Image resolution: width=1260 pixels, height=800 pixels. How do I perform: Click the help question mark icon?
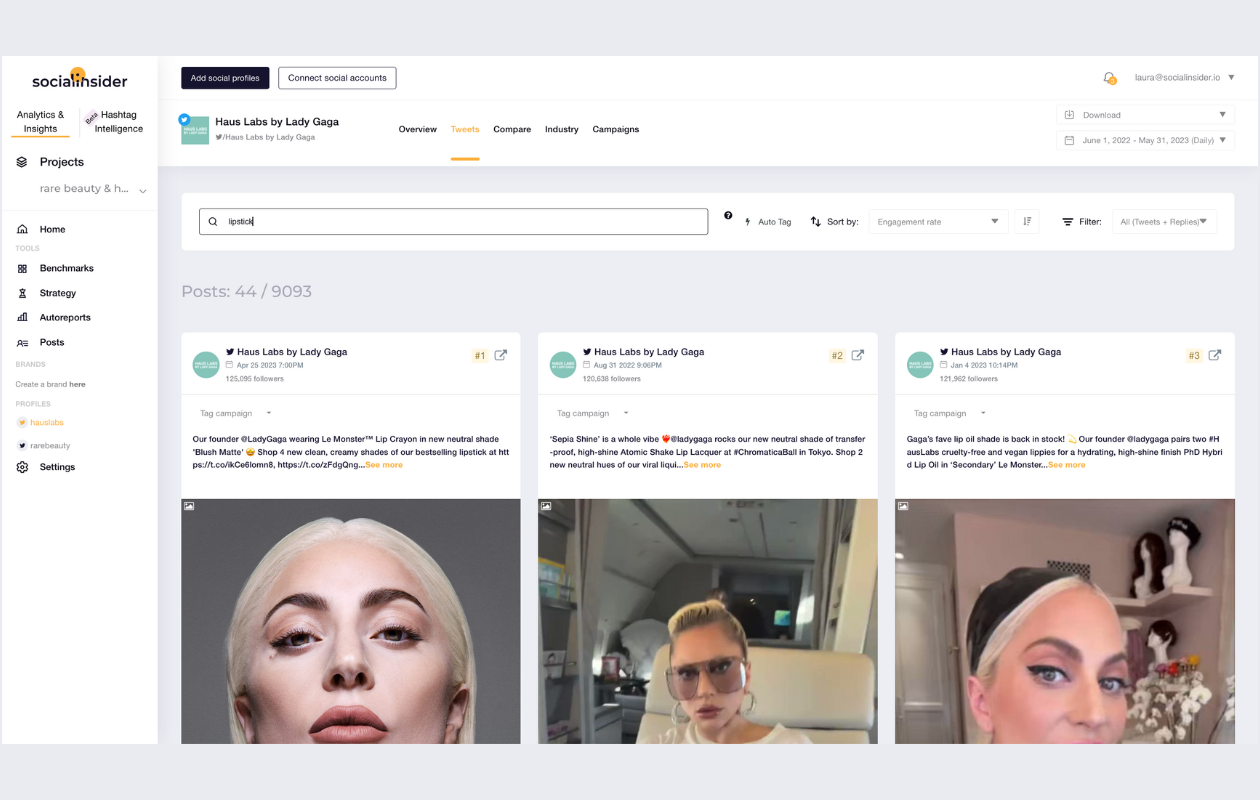728,215
